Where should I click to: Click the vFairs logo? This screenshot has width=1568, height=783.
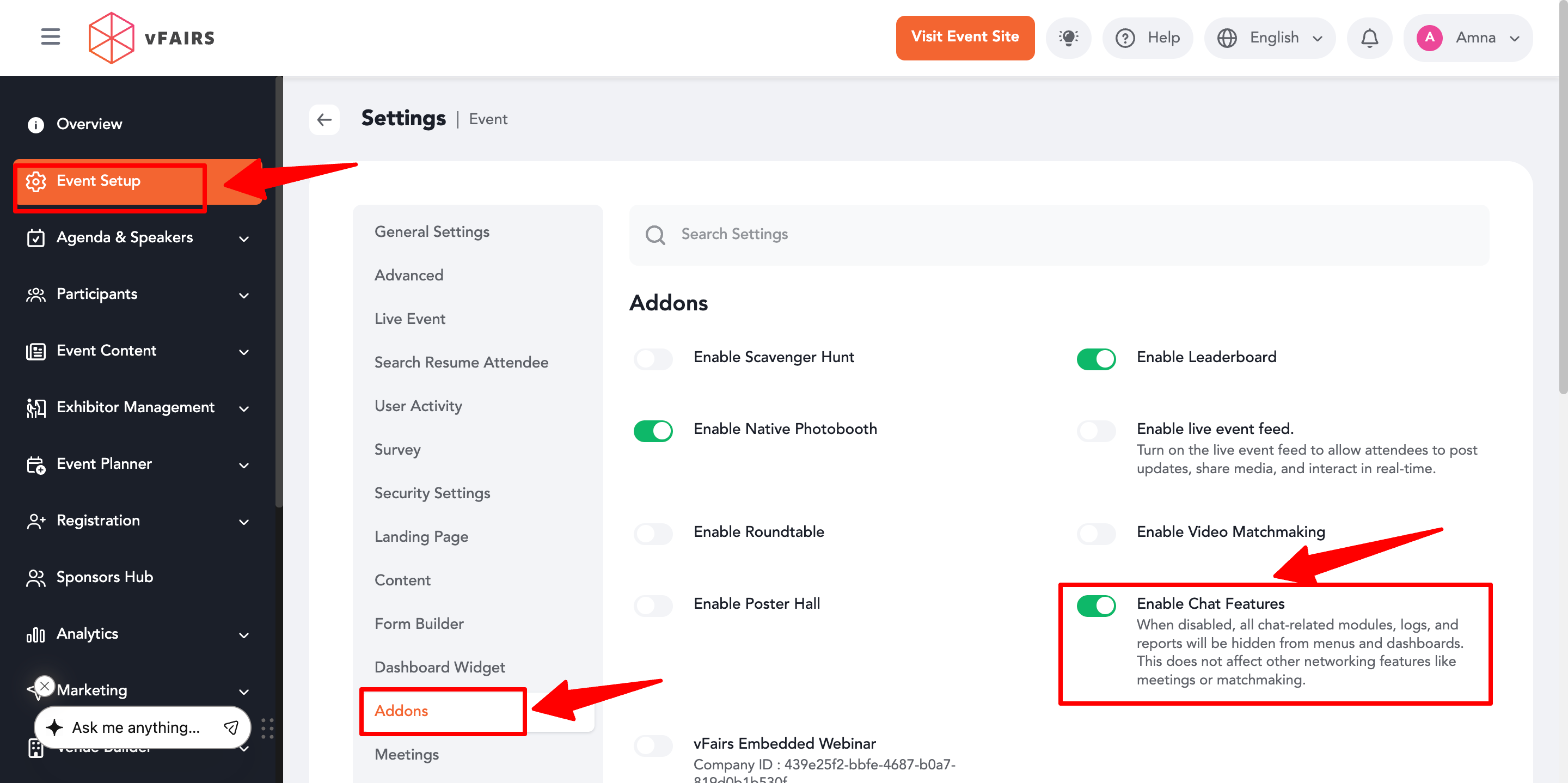(151, 38)
